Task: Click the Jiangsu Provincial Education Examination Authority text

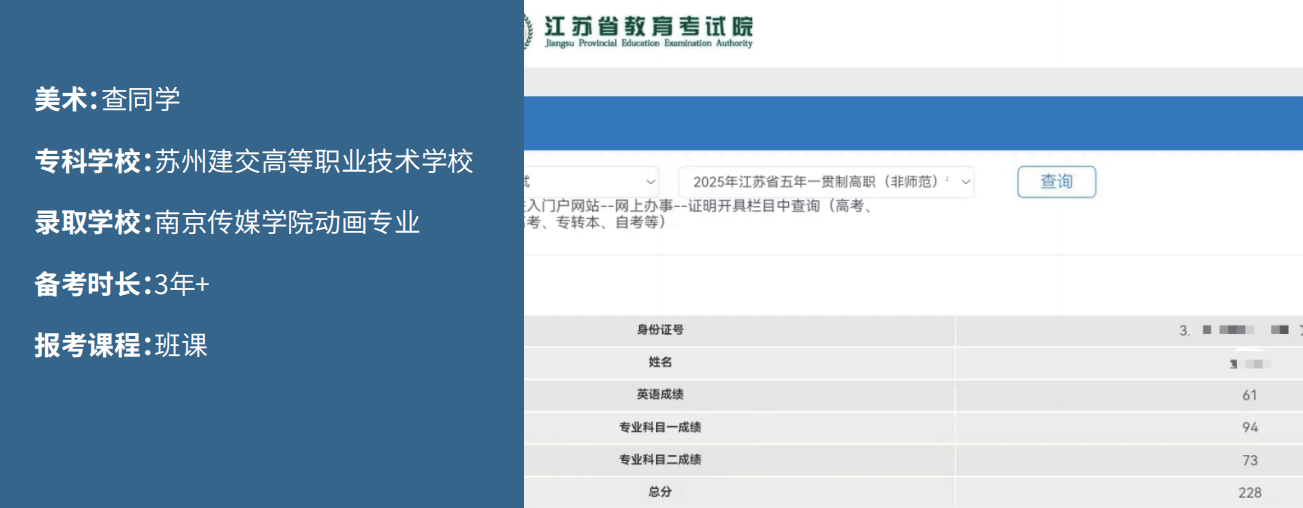Action: (x=649, y=44)
